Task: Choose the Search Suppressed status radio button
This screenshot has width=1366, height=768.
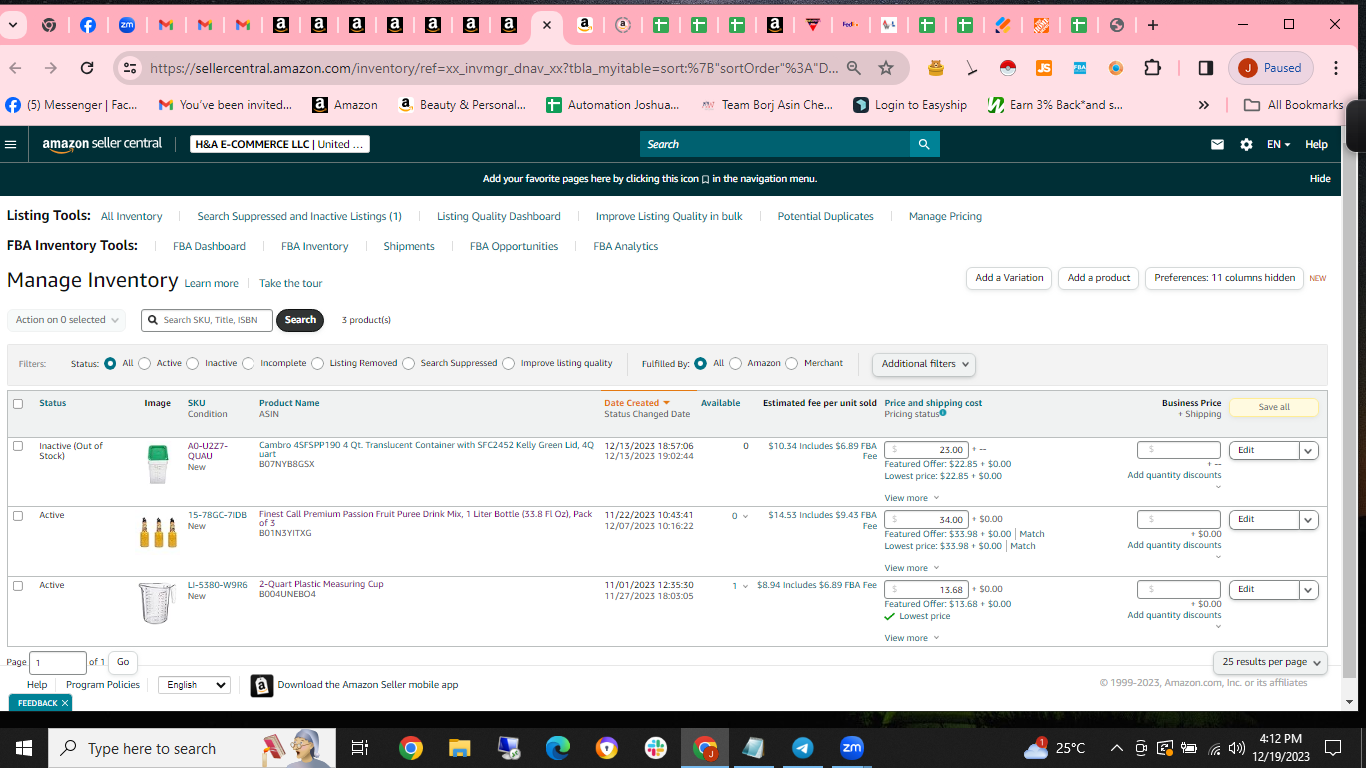Action: click(409, 364)
